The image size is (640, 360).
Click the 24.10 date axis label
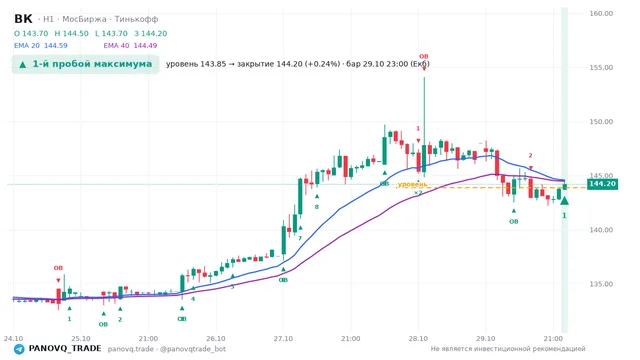coord(13,339)
